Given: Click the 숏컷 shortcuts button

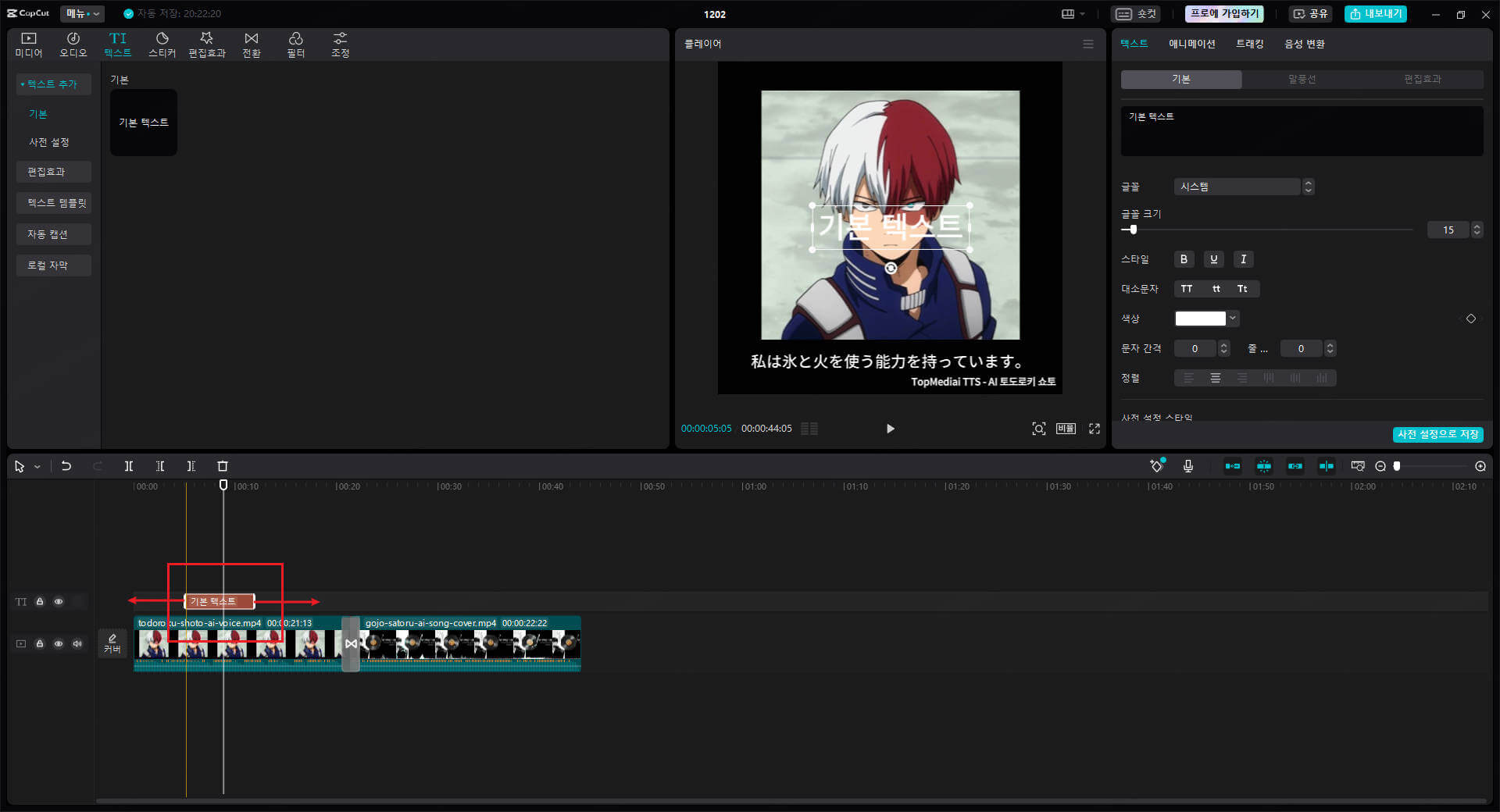Looking at the screenshot, I should point(1136,14).
